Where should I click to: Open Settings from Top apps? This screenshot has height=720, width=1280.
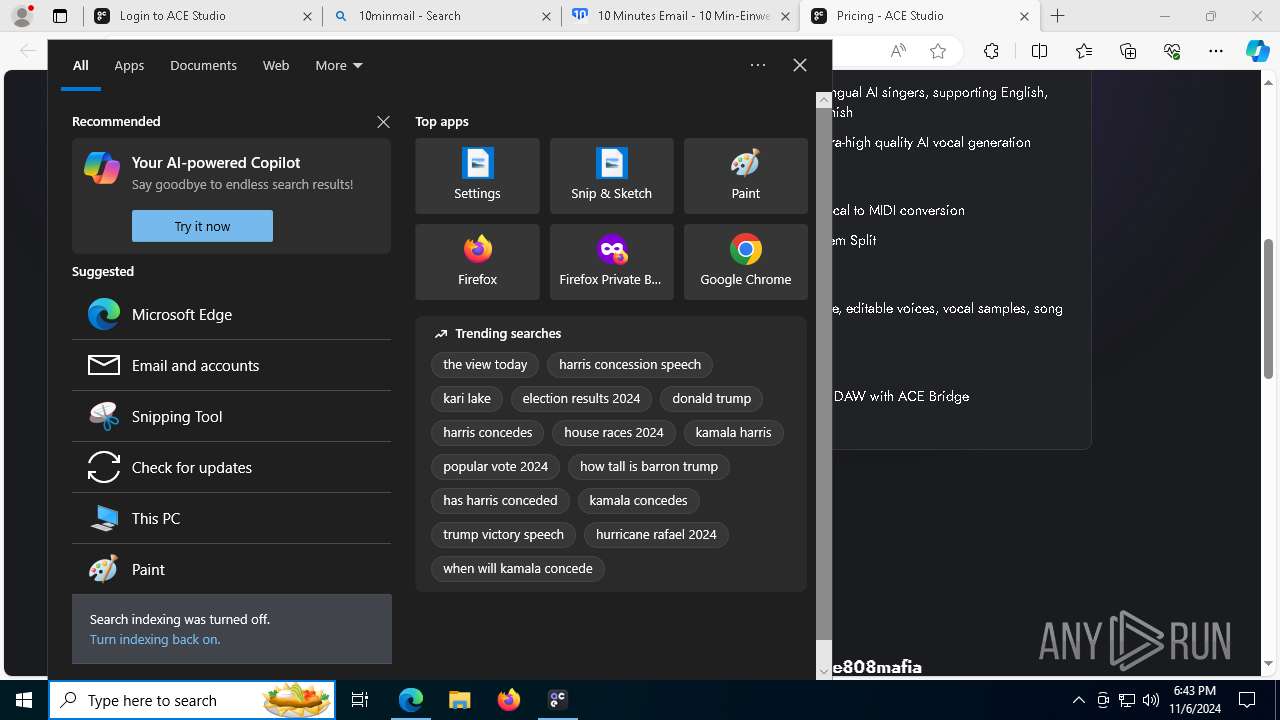pyautogui.click(x=477, y=176)
